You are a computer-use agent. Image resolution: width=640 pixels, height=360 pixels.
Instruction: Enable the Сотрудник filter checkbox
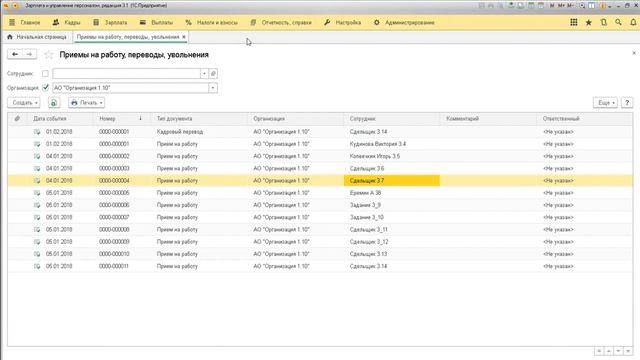[x=45, y=73]
